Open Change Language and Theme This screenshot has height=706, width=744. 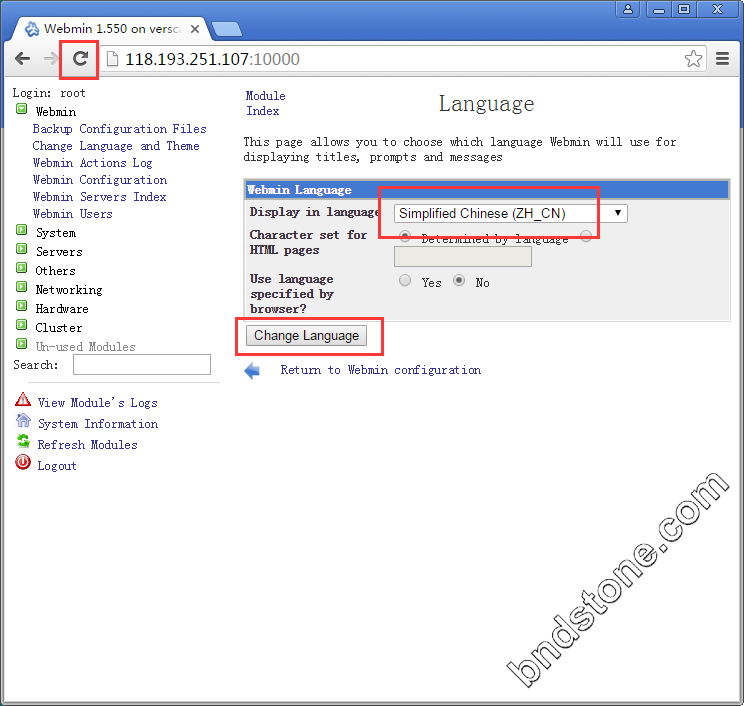point(116,146)
